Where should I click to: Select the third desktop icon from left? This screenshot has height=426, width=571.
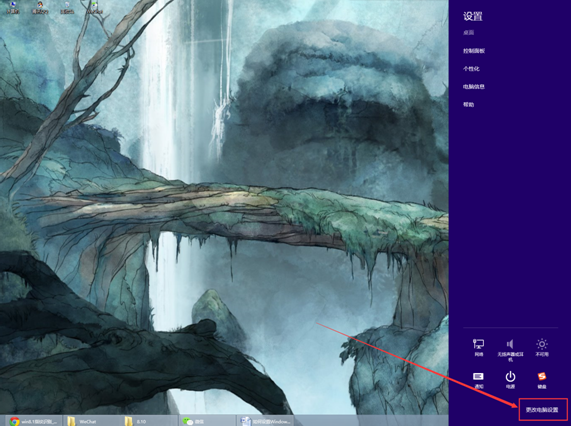(67, 7)
